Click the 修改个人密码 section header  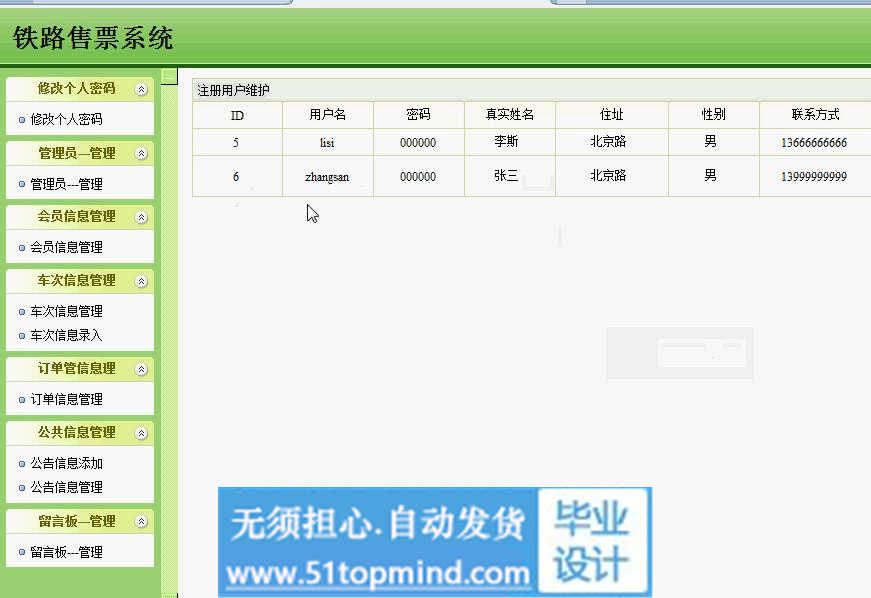[79, 89]
